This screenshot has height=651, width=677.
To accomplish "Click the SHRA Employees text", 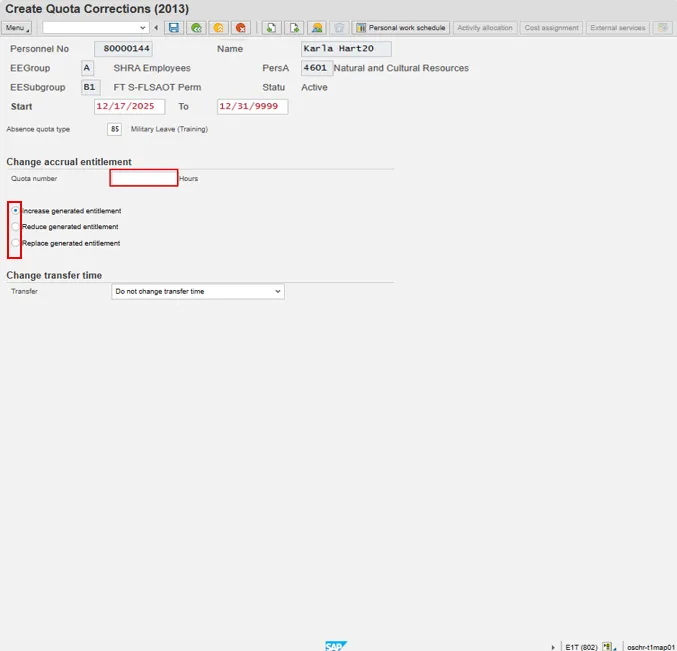I will click(152, 68).
